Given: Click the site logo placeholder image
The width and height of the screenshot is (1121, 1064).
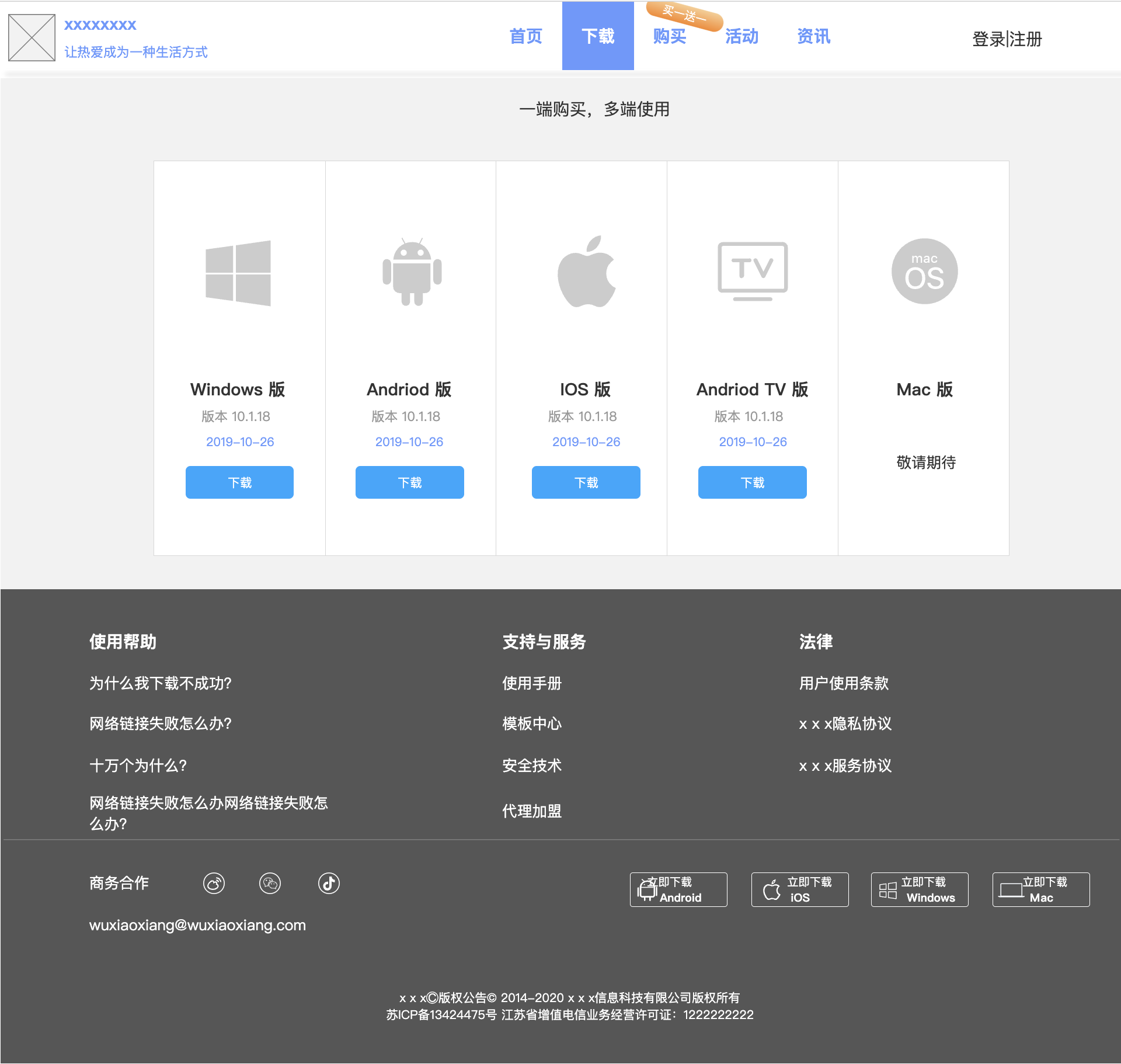Looking at the screenshot, I should [x=32, y=38].
